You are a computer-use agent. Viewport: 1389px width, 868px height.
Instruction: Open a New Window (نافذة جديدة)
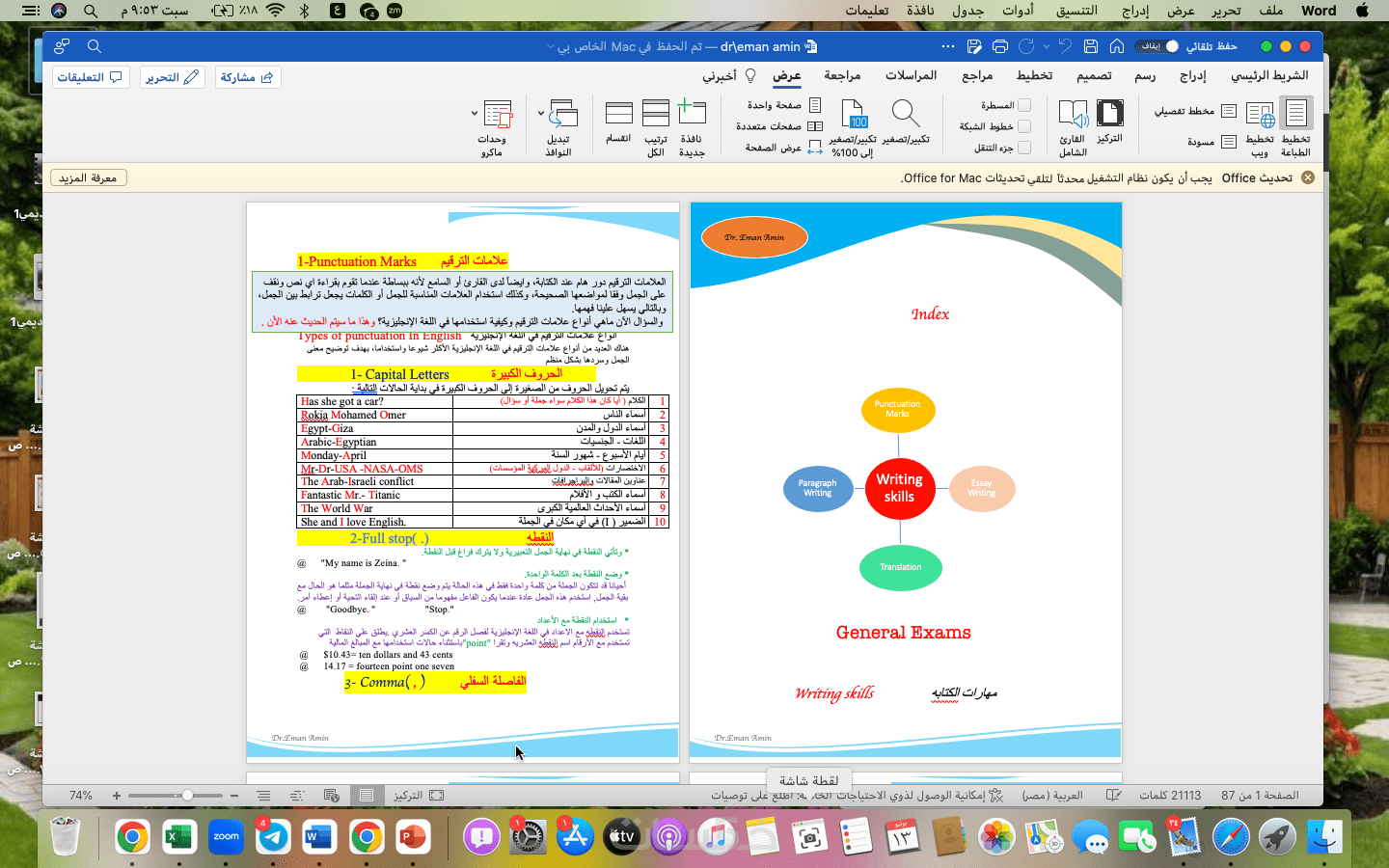click(x=692, y=114)
